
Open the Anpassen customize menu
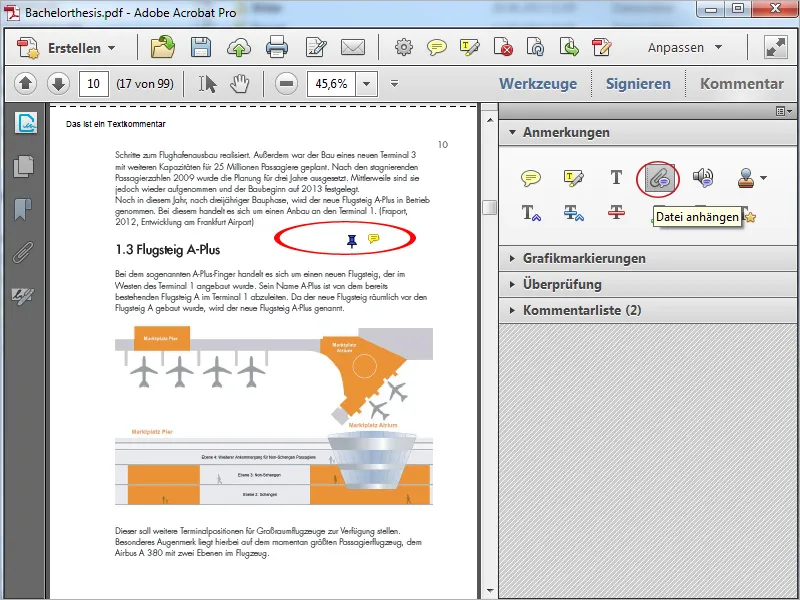685,47
